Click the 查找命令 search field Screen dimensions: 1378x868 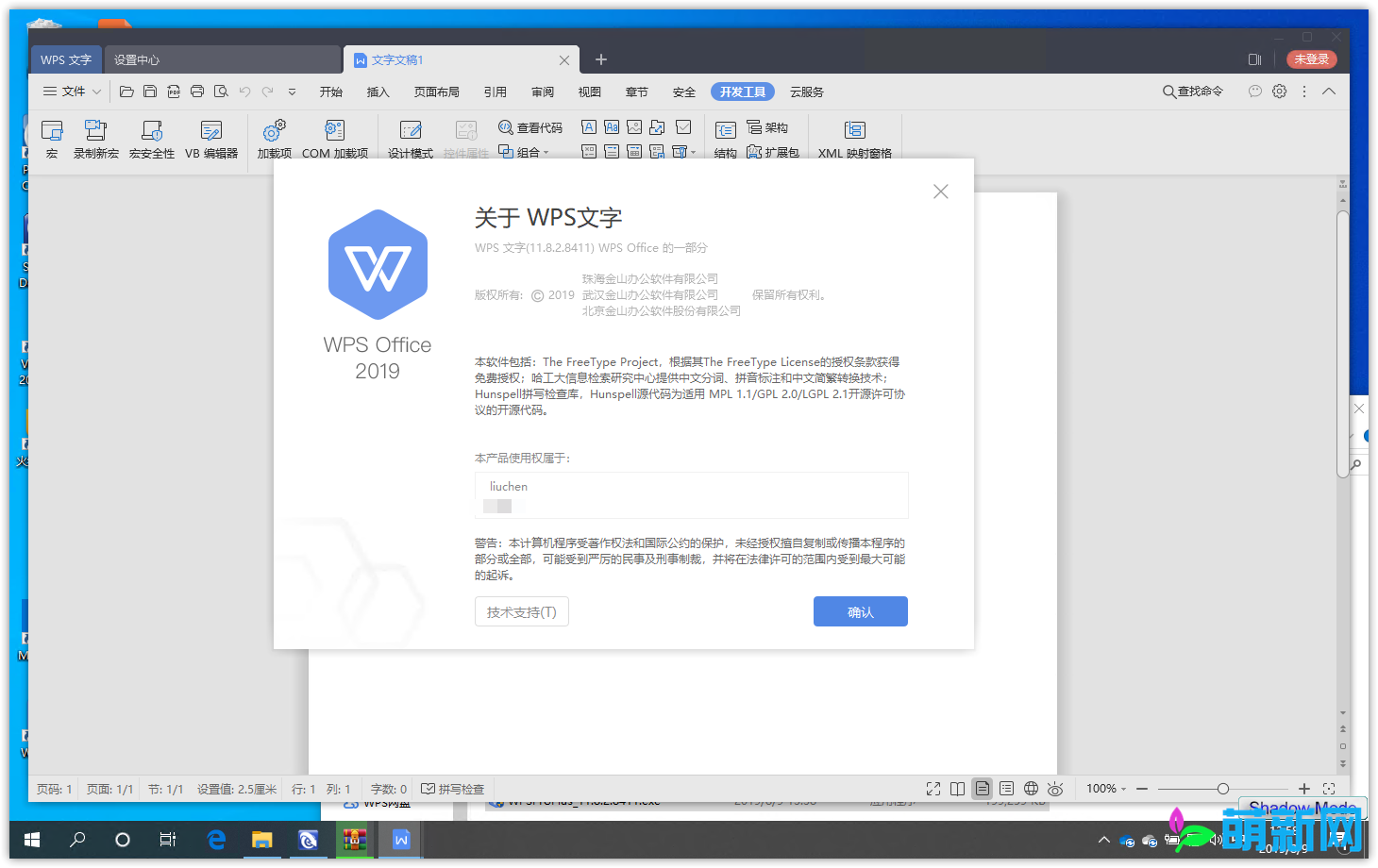tap(1193, 91)
